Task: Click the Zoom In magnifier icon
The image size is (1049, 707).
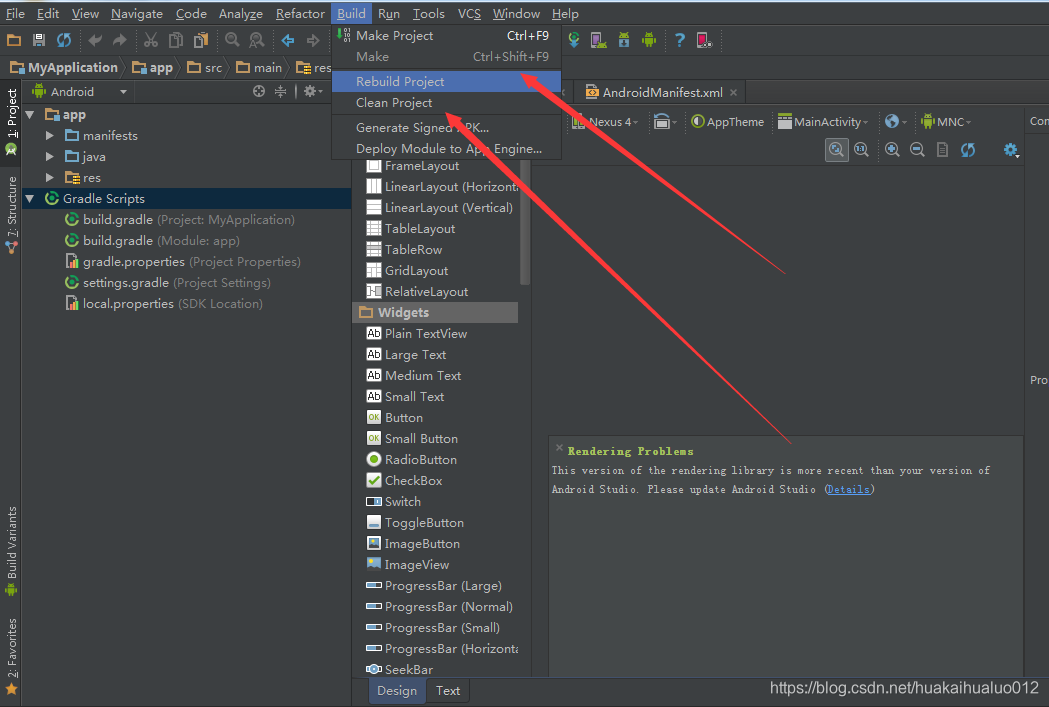Action: 892,149
